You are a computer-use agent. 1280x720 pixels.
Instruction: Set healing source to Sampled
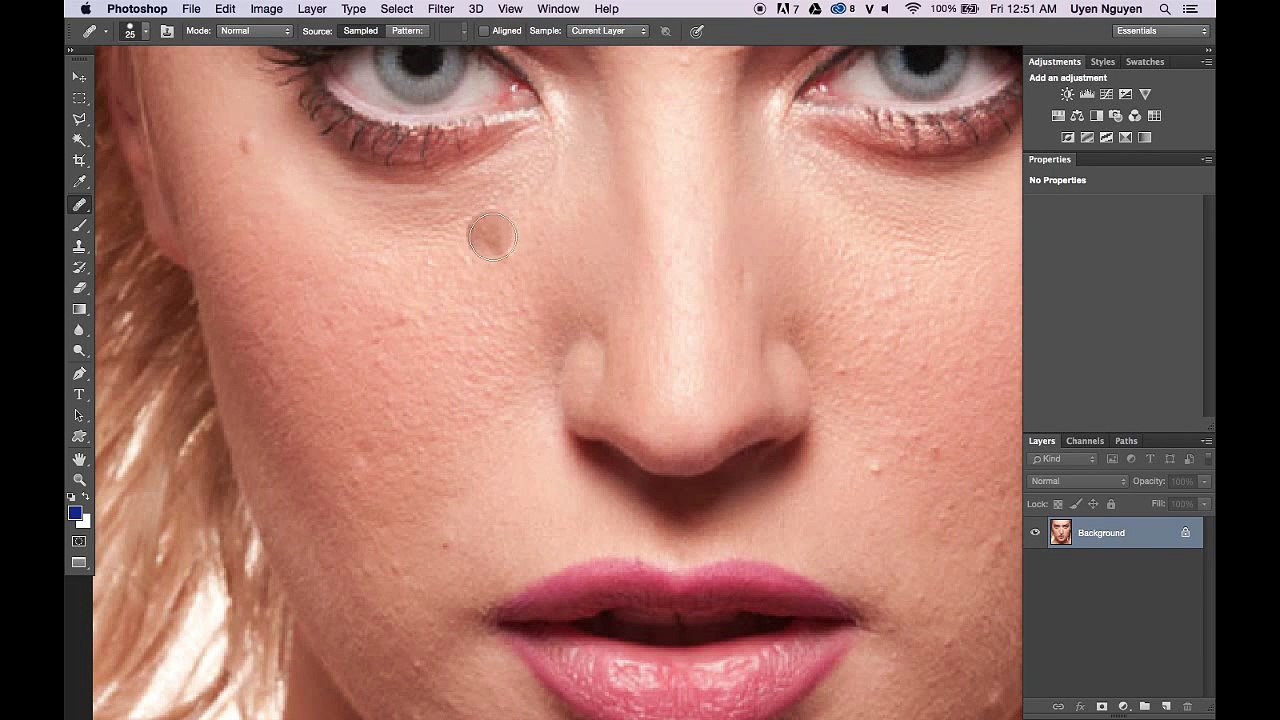click(x=360, y=31)
